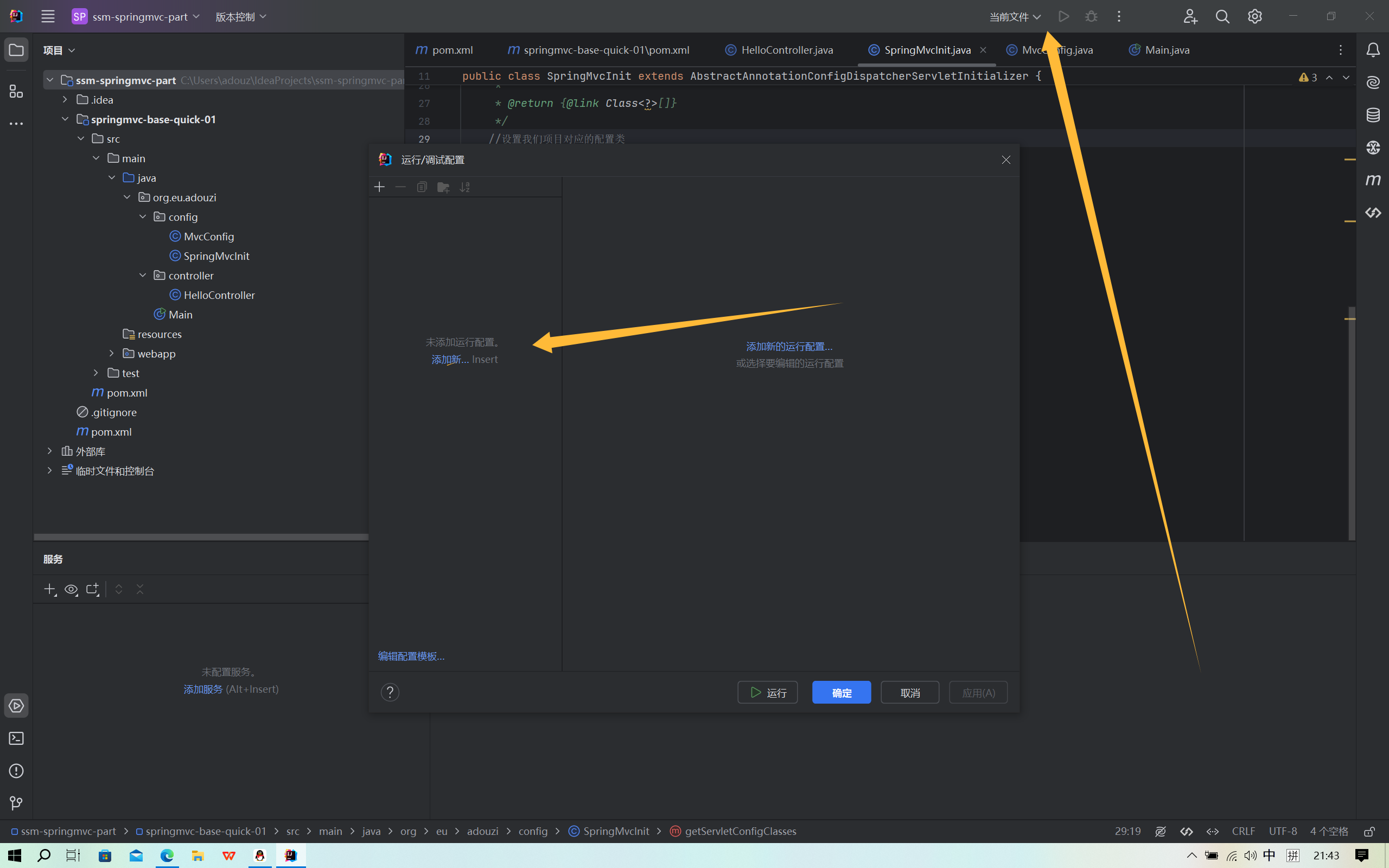Click the Problems tool window icon
Screen dimensions: 1389x868
click(16, 771)
